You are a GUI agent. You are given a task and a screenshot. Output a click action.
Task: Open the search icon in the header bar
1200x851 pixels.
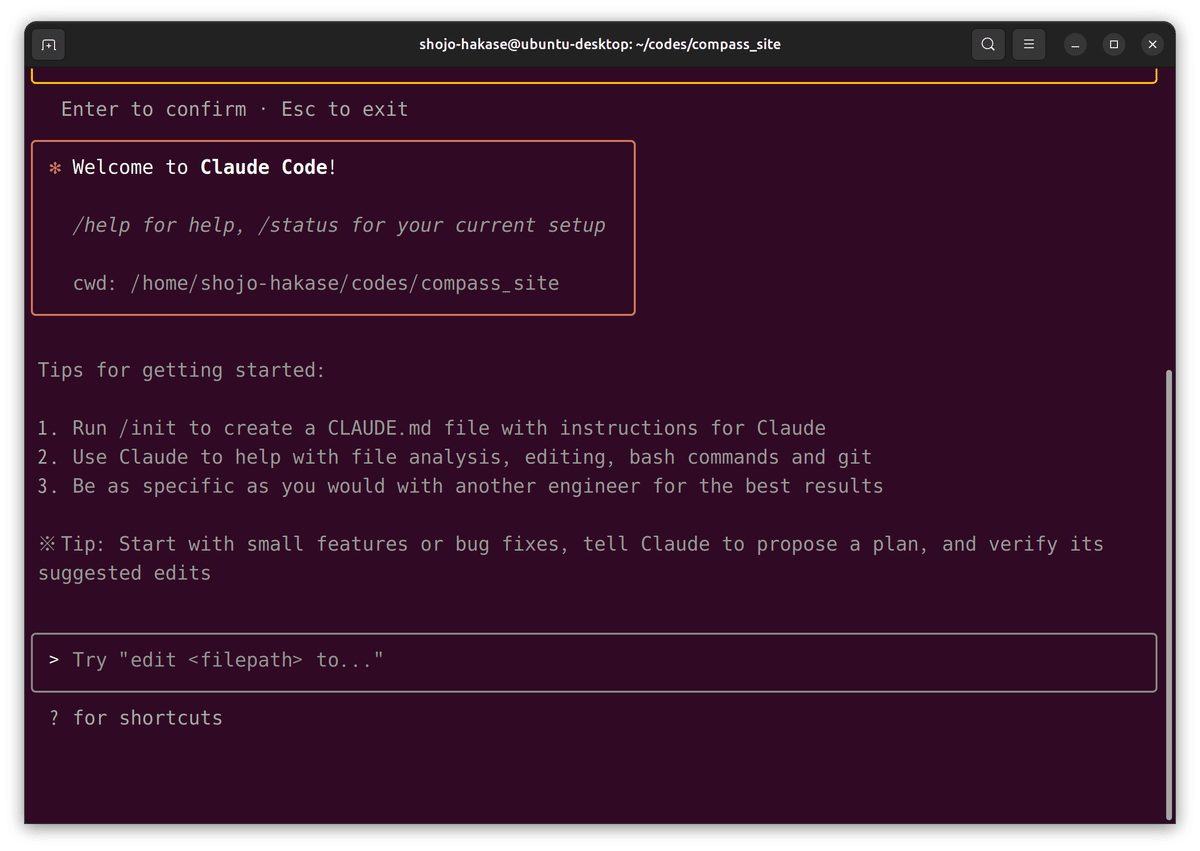988,44
